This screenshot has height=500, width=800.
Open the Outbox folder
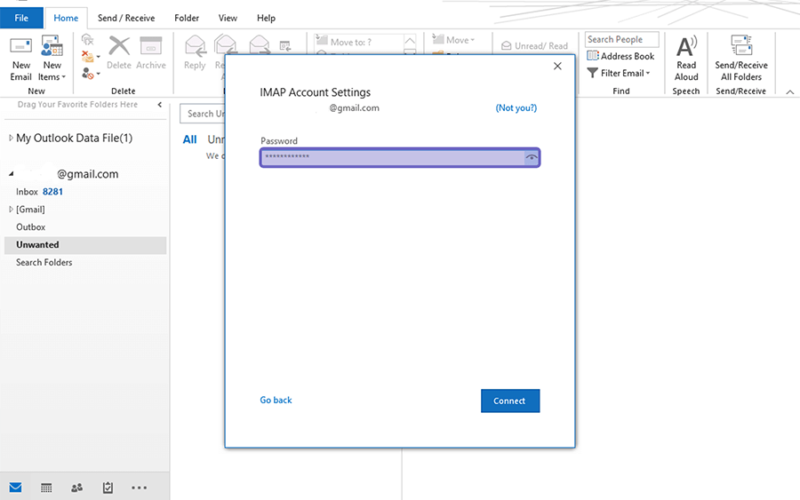coord(31,227)
